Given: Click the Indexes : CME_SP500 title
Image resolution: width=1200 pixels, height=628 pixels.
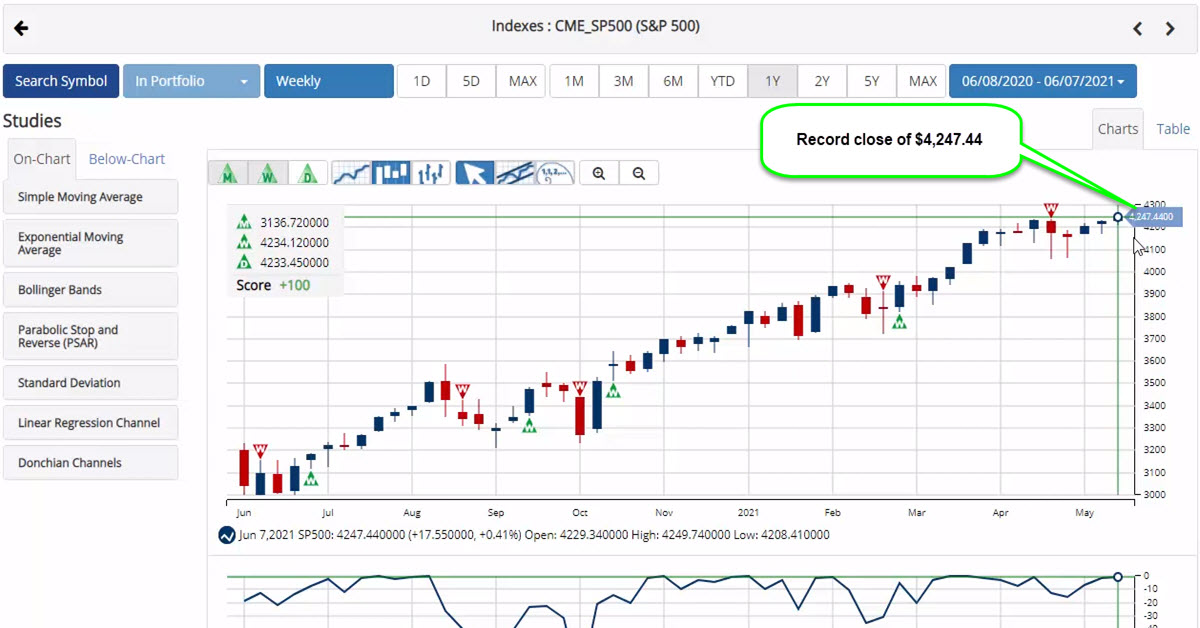Looking at the screenshot, I should click(x=595, y=27).
